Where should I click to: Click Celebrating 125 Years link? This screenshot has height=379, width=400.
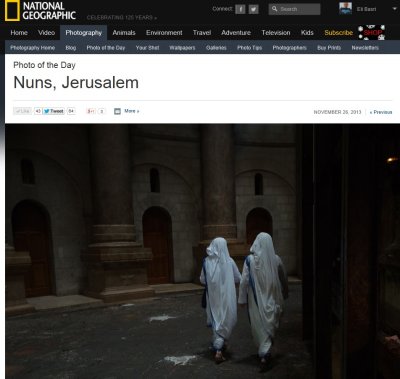click(122, 17)
